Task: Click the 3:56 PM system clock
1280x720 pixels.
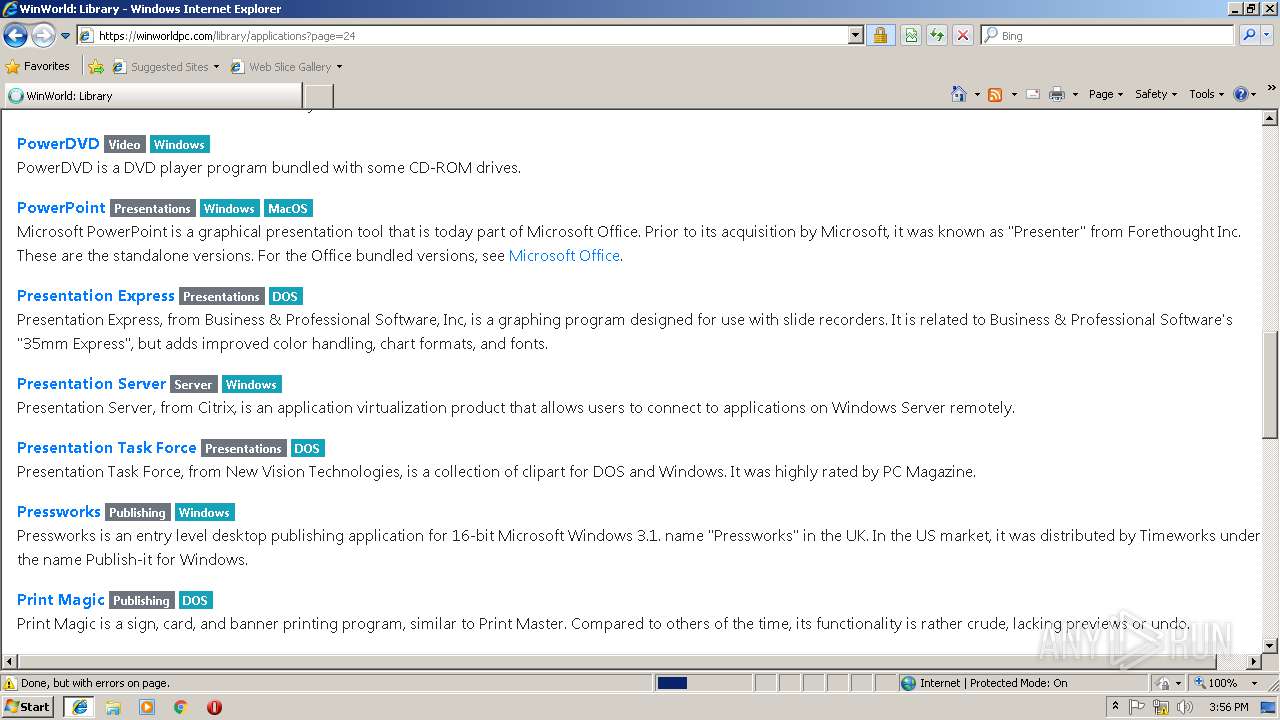Action: (1228, 707)
